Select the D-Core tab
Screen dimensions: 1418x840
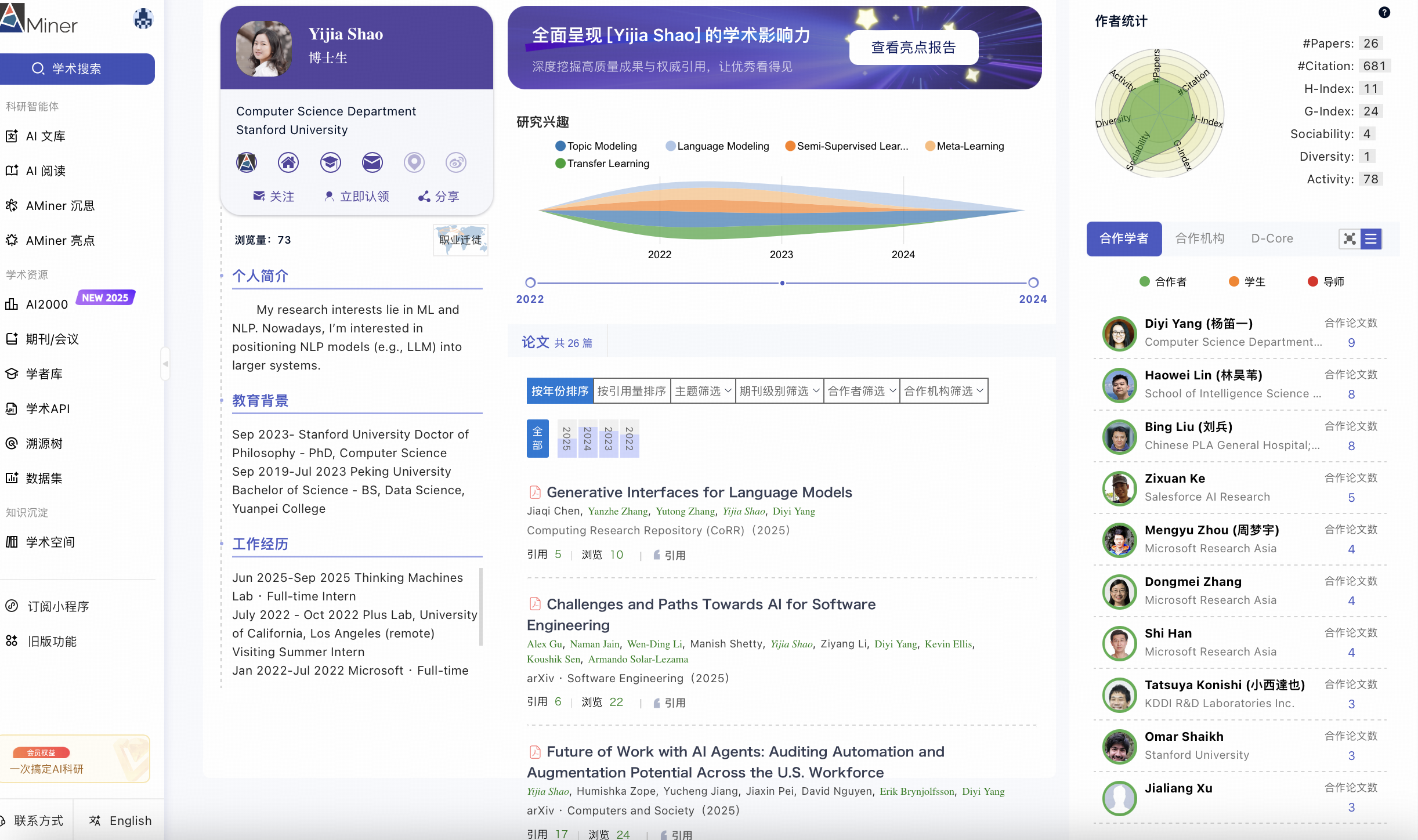[1272, 238]
